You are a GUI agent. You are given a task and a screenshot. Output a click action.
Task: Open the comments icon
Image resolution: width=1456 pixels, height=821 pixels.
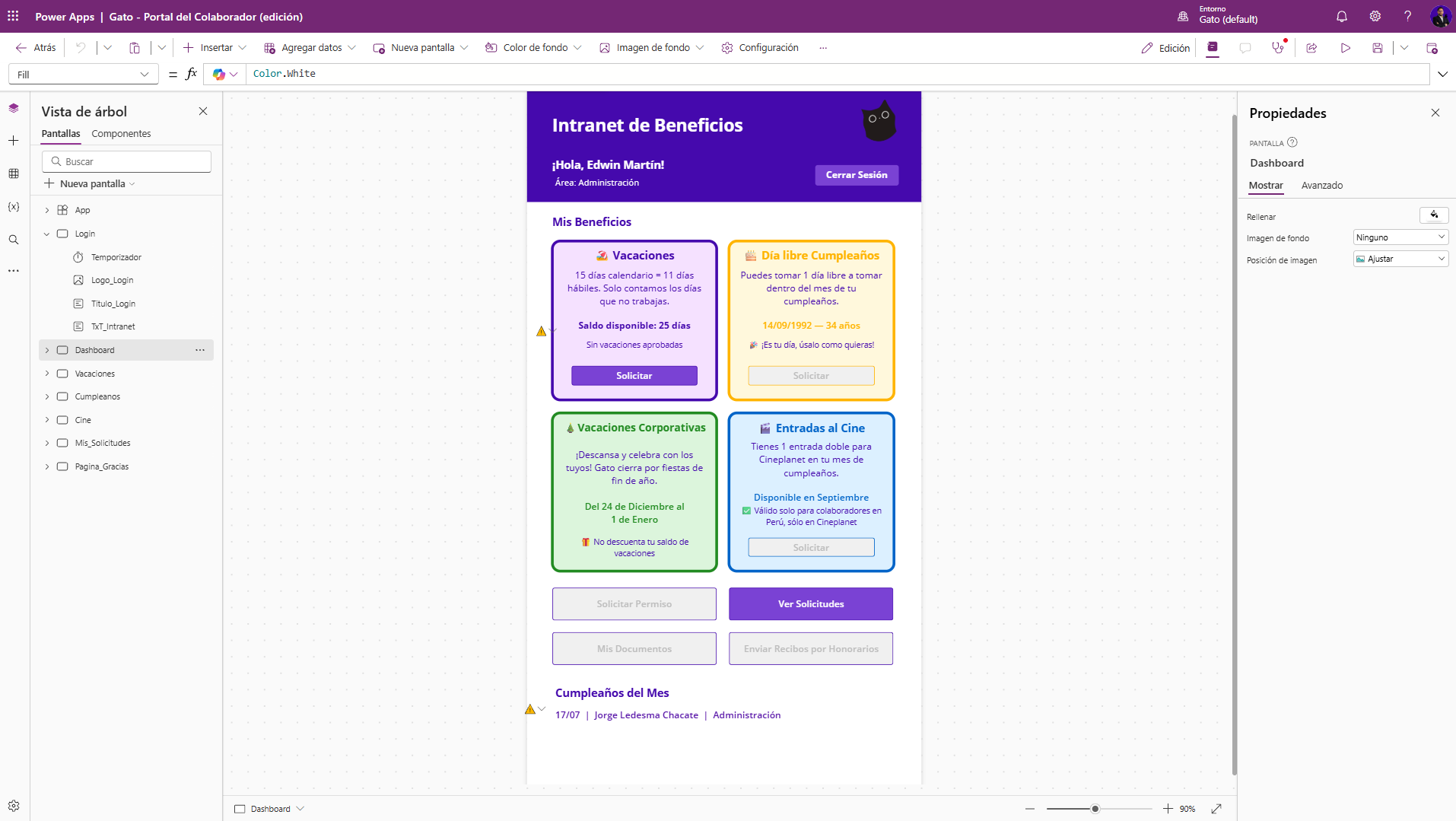(1245, 47)
